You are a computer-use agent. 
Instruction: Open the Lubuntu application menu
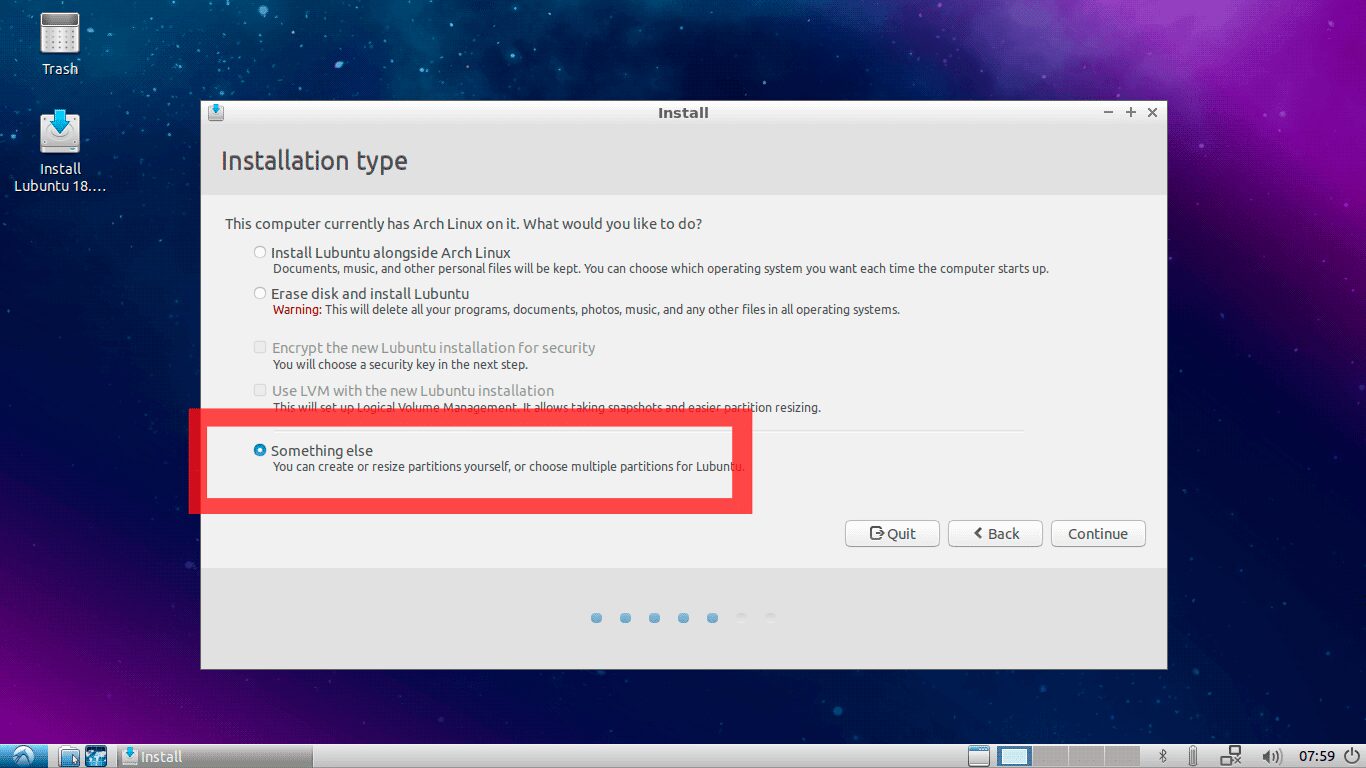click(20, 756)
